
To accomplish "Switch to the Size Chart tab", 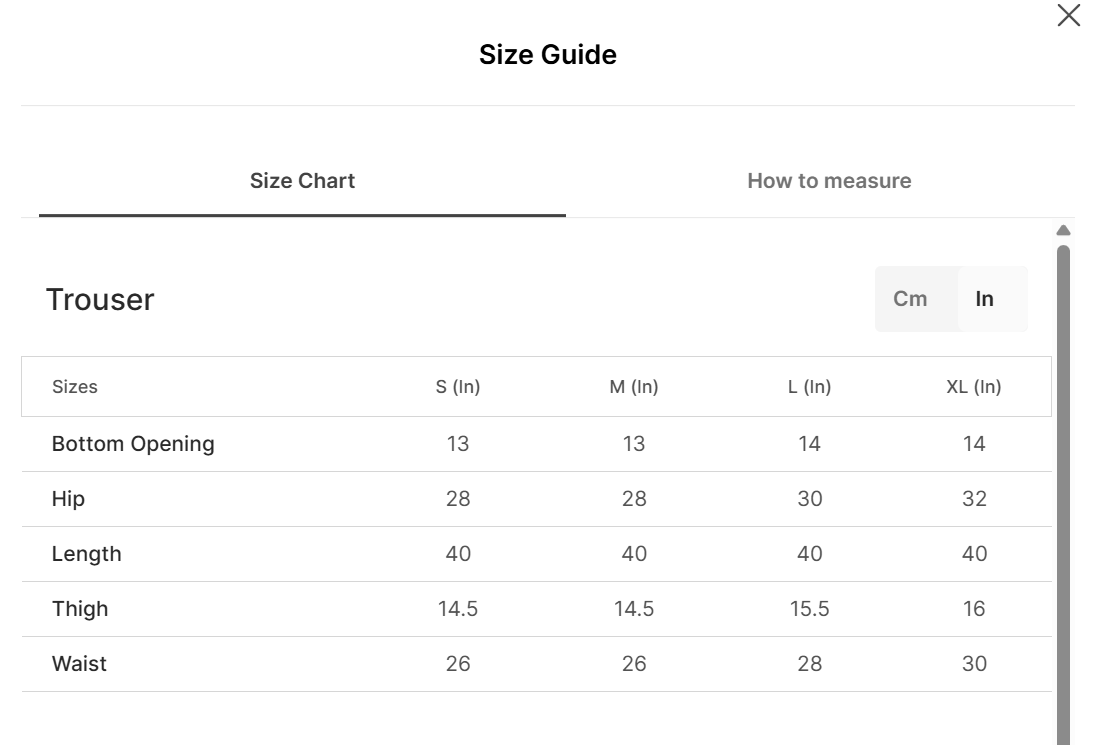I will click(x=302, y=181).
